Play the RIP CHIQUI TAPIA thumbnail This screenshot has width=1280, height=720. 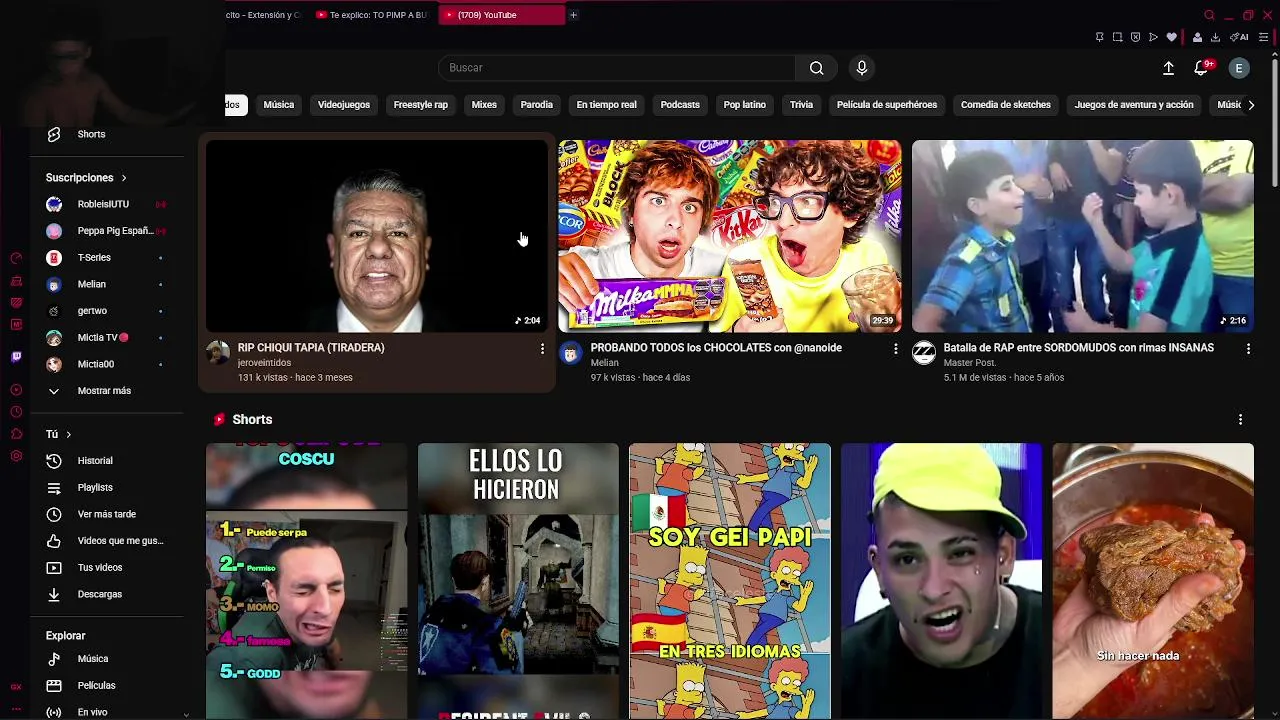(x=377, y=236)
